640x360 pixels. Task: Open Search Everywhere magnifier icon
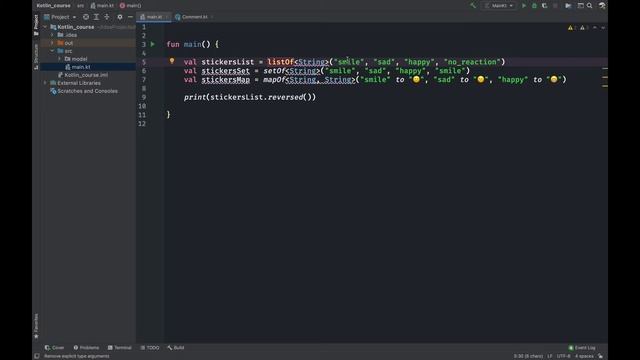coord(590,6)
